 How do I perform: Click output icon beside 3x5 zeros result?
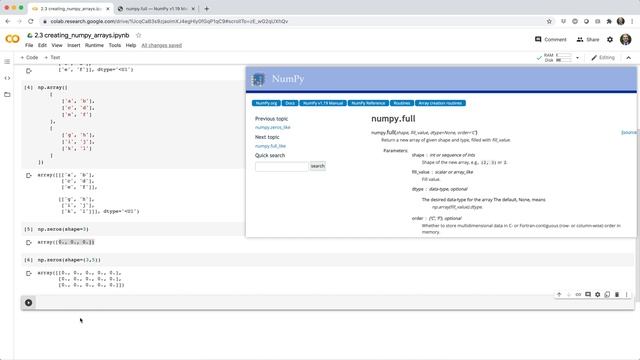tap(29, 273)
